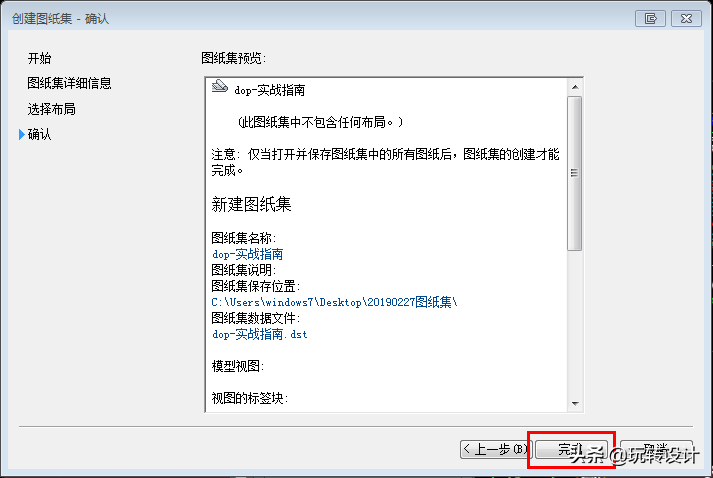This screenshot has width=713, height=478.
Task: Click the (此图纸集中不包含任何布局。) note
Action: (320, 122)
